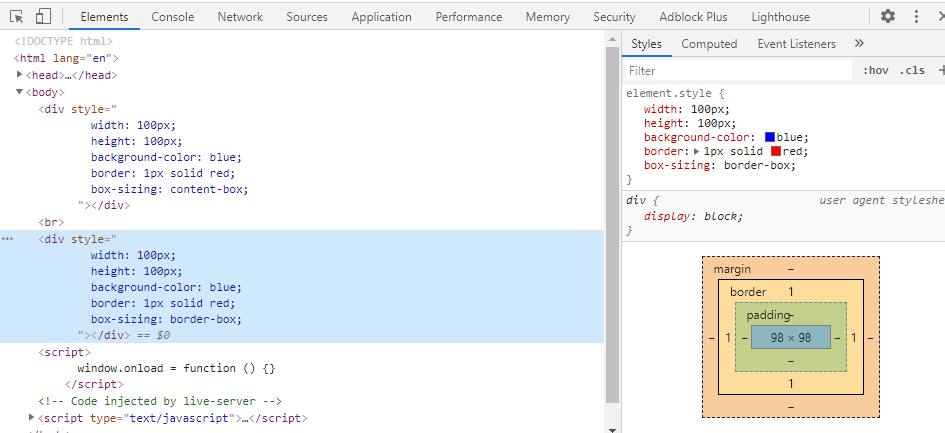Switch to the Computed pane tab

(x=709, y=43)
